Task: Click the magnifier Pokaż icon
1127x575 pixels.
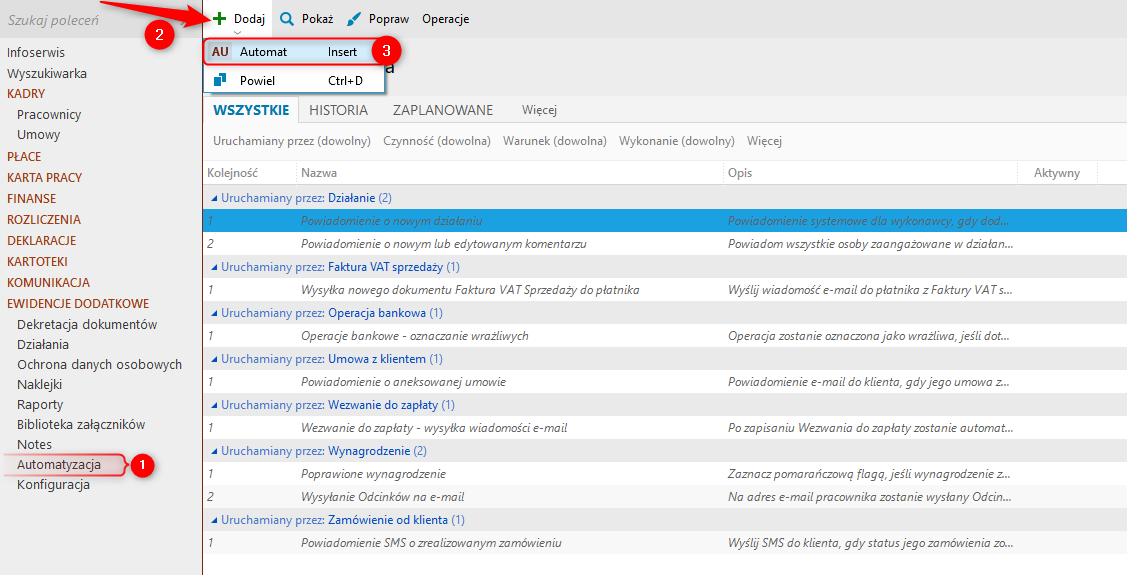Action: click(287, 19)
